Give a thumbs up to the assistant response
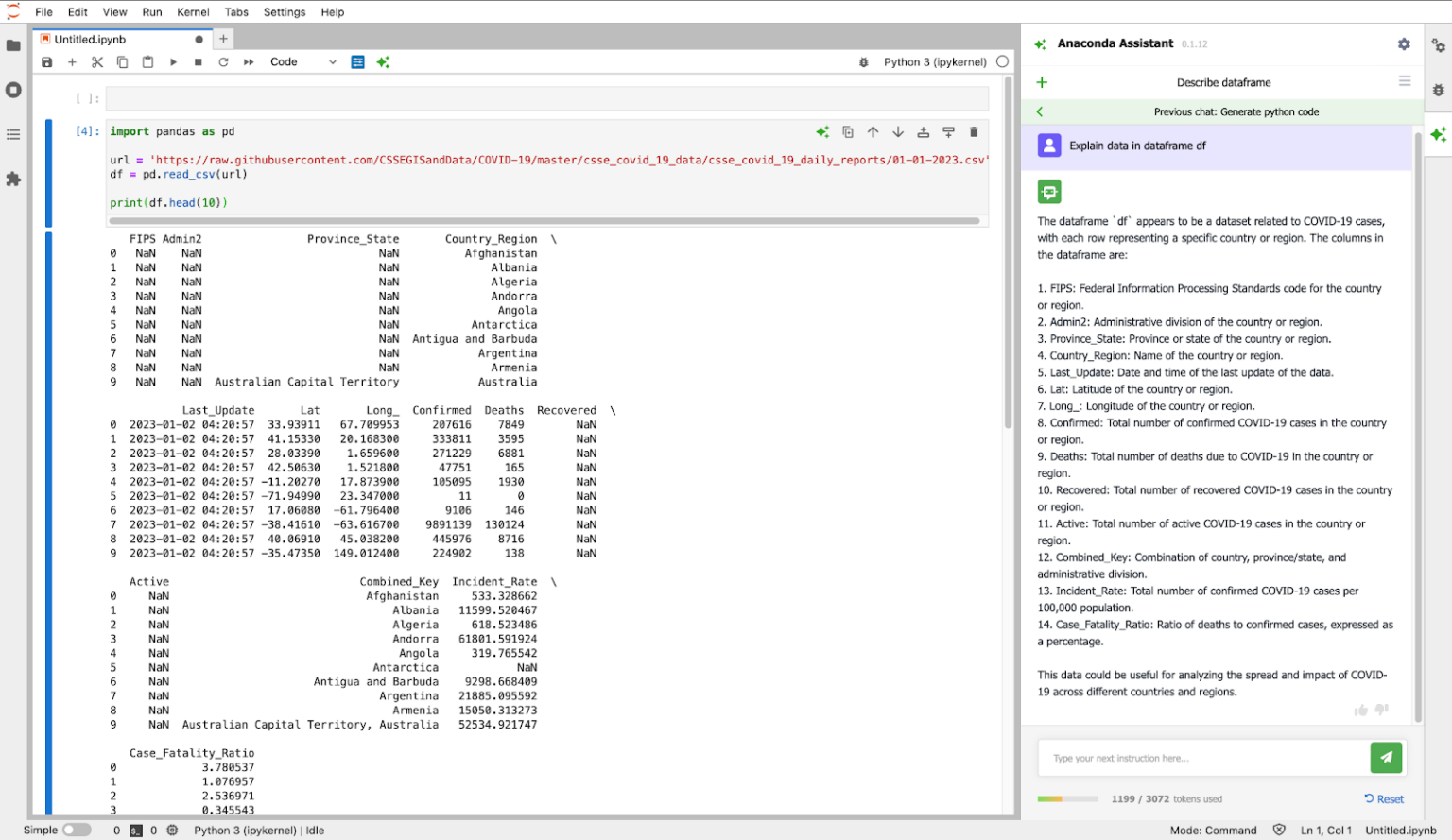The width and height of the screenshot is (1452, 840). point(1361,710)
